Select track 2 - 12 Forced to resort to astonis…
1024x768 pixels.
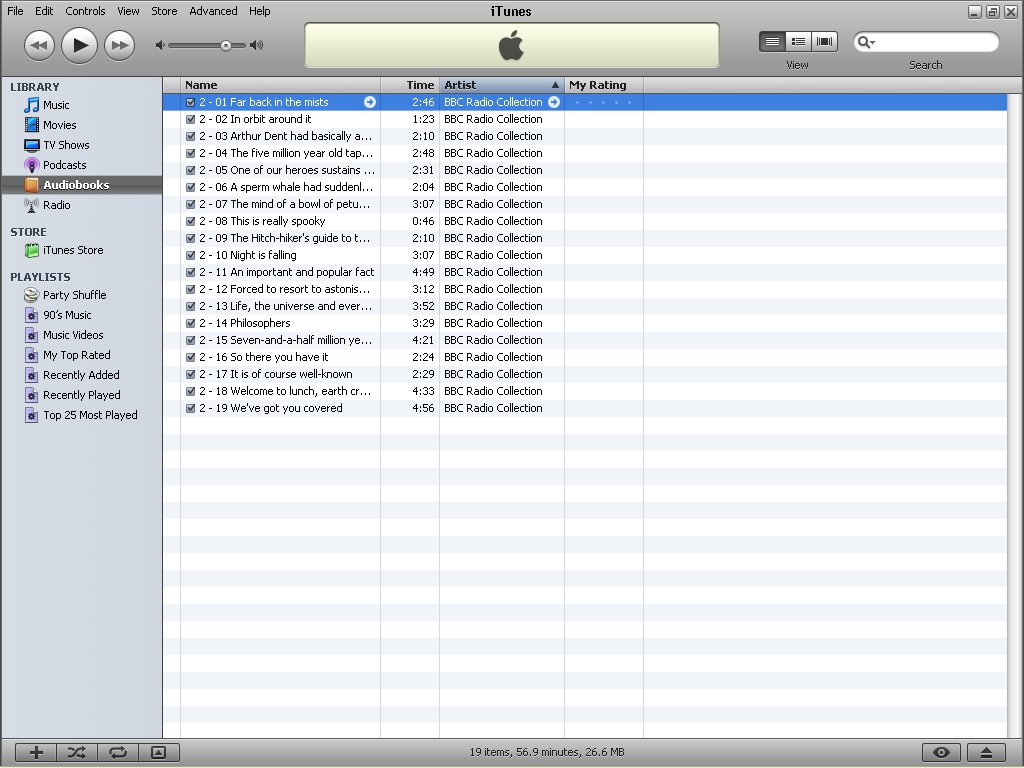pos(584,289)
